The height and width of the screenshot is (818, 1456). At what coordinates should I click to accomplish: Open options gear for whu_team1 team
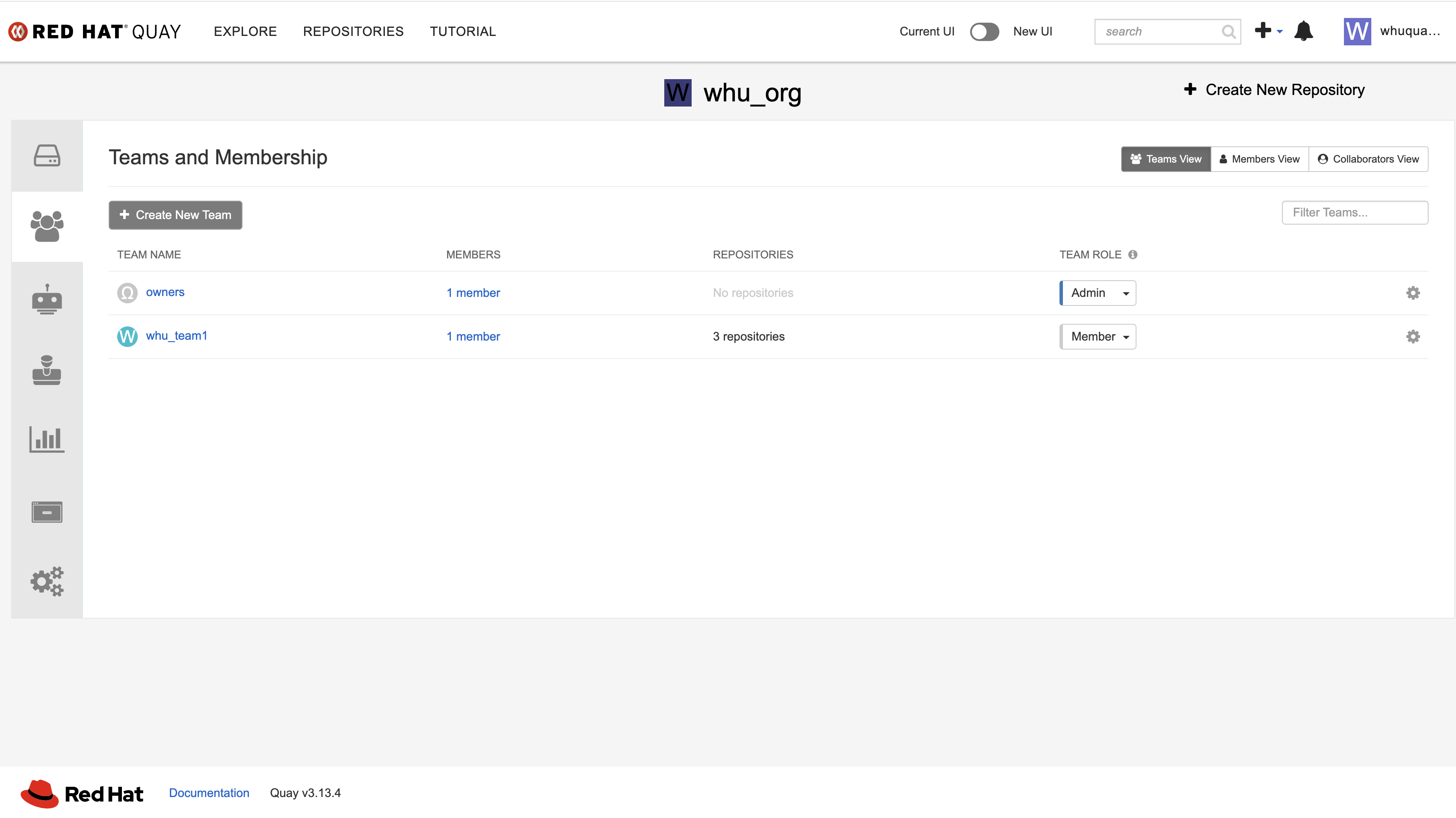point(1412,336)
